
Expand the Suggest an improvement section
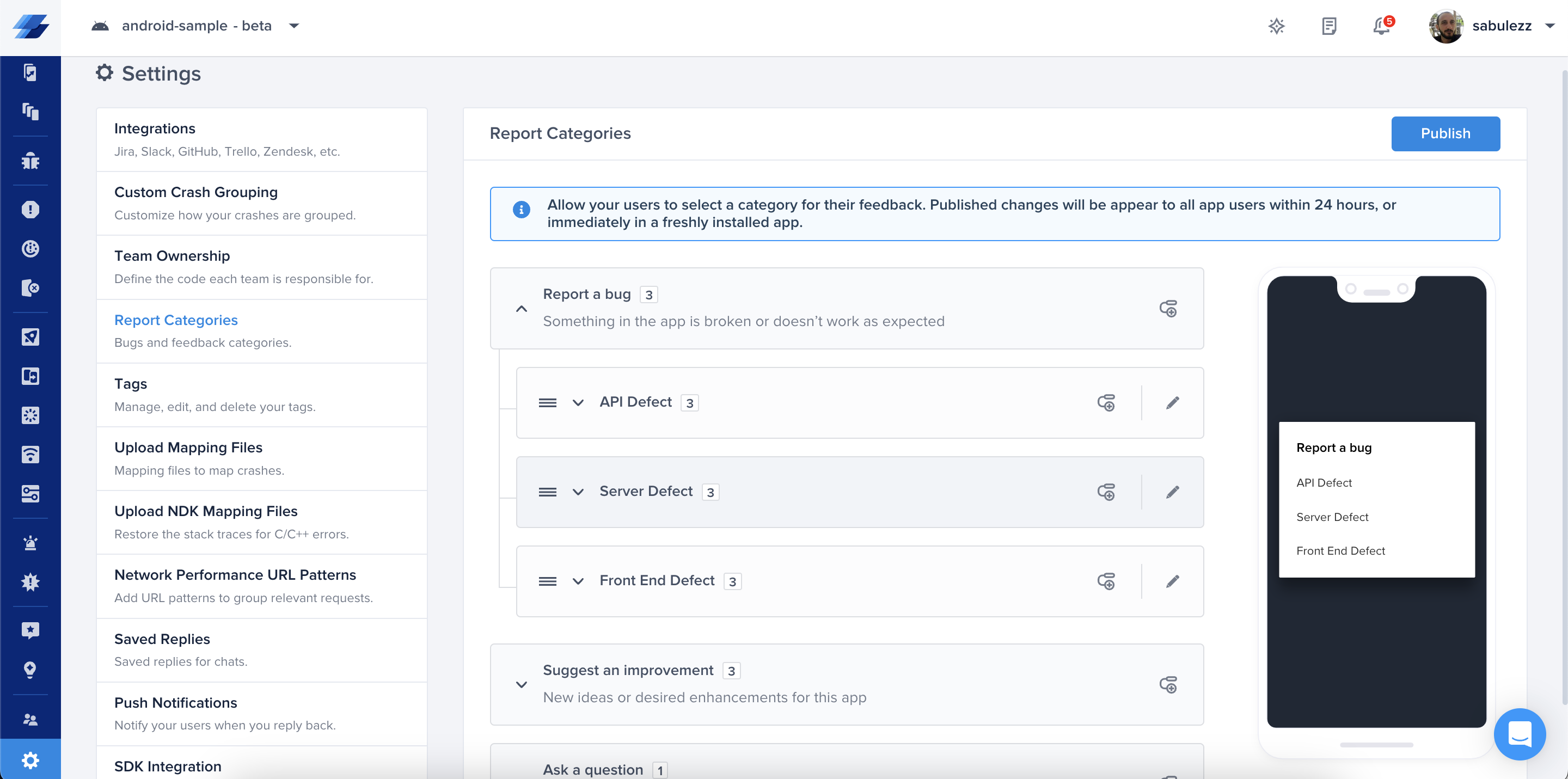(x=522, y=685)
